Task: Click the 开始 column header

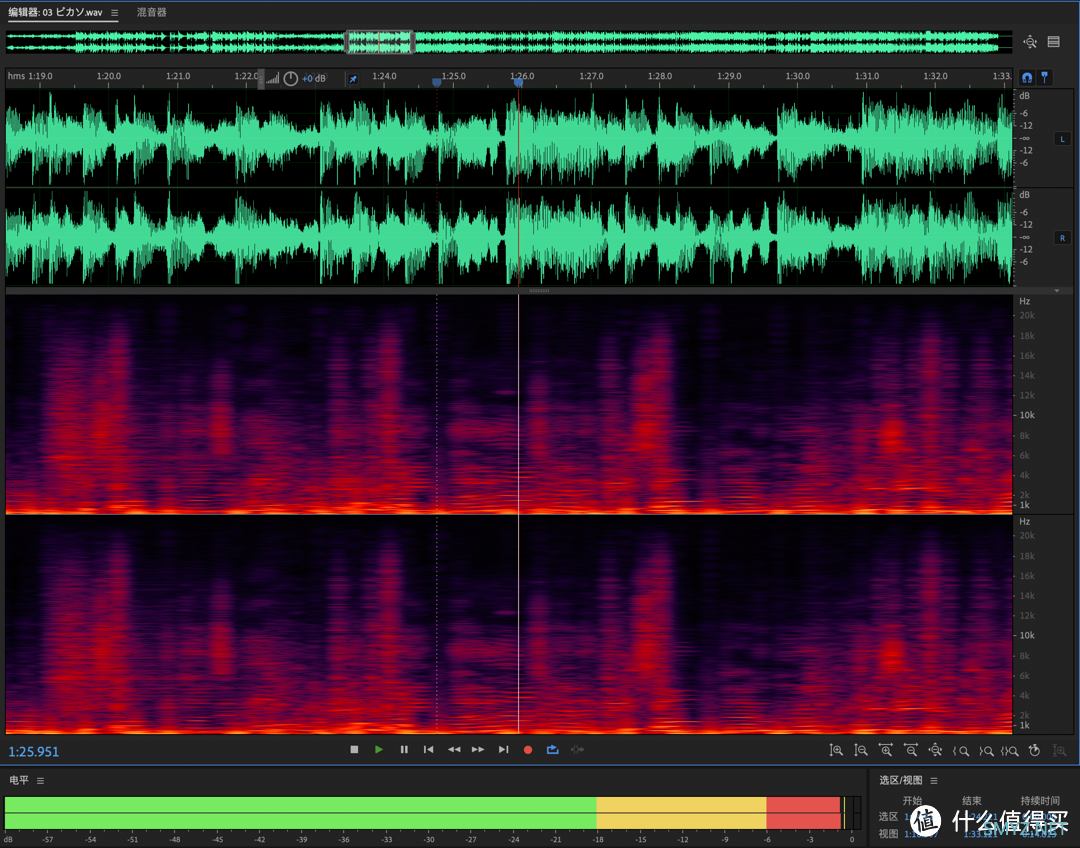Action: point(912,800)
